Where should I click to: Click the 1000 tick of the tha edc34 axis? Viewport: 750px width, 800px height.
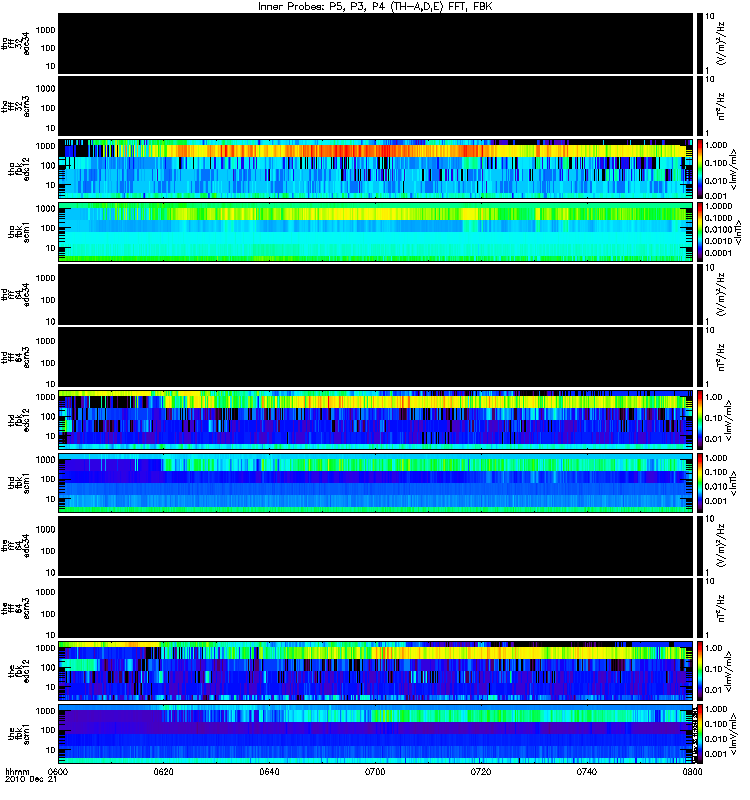click(45, 30)
